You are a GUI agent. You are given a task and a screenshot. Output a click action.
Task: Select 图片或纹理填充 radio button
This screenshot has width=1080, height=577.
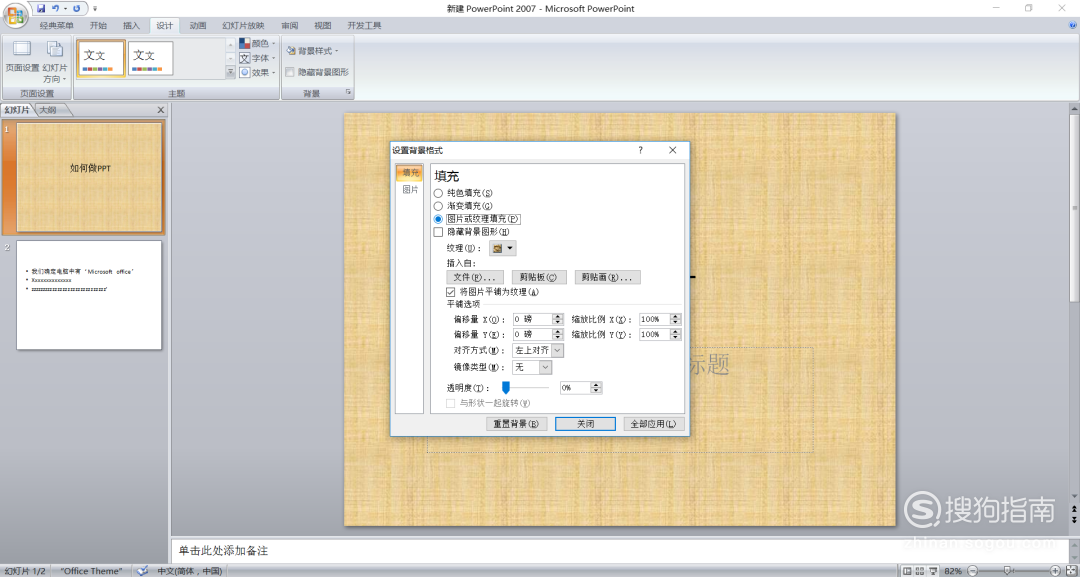click(x=439, y=219)
